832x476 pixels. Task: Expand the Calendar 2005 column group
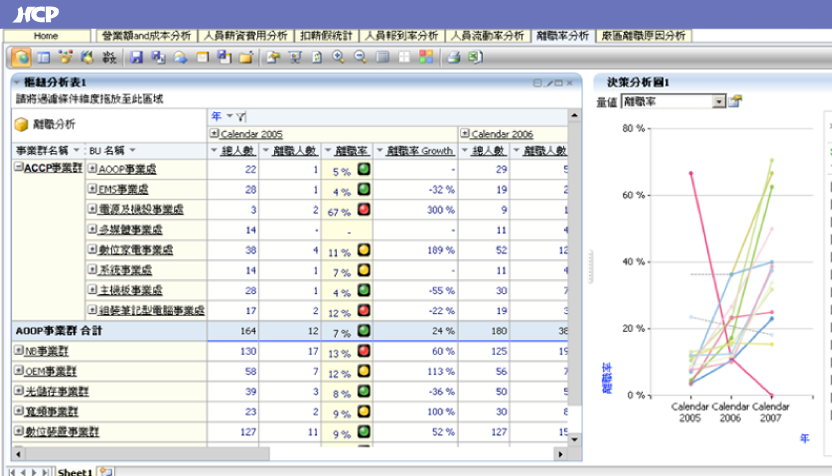click(x=214, y=133)
